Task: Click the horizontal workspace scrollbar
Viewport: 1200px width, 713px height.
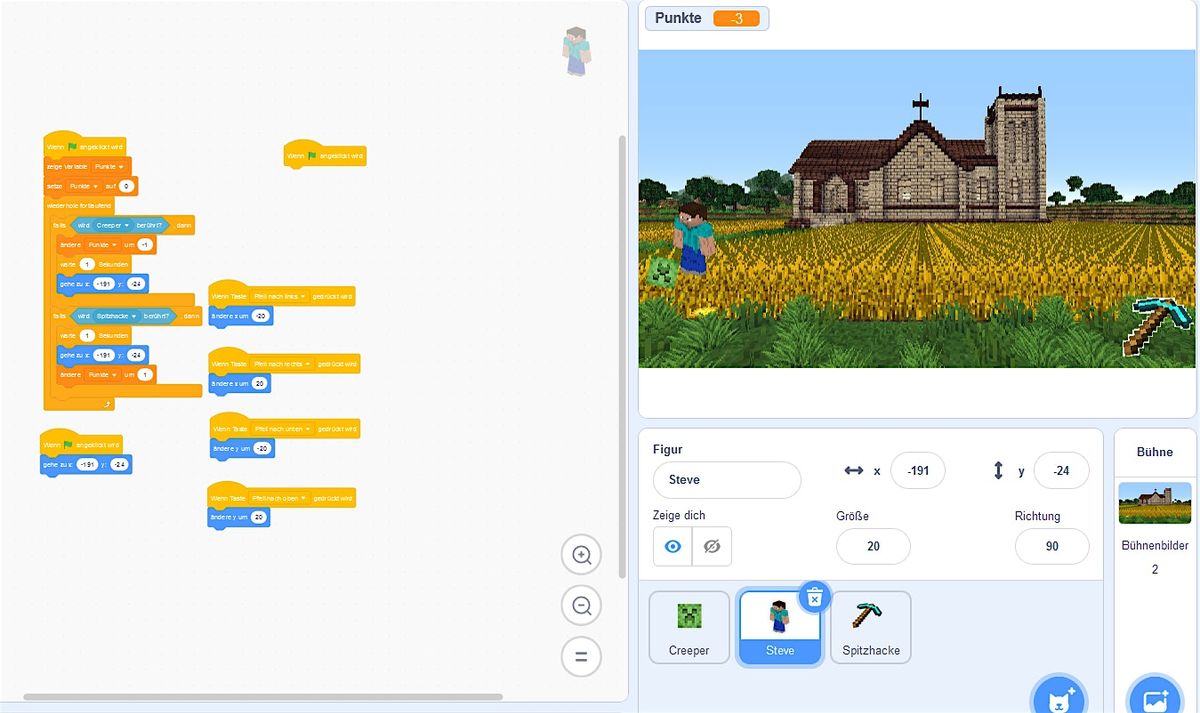Action: 263,697
